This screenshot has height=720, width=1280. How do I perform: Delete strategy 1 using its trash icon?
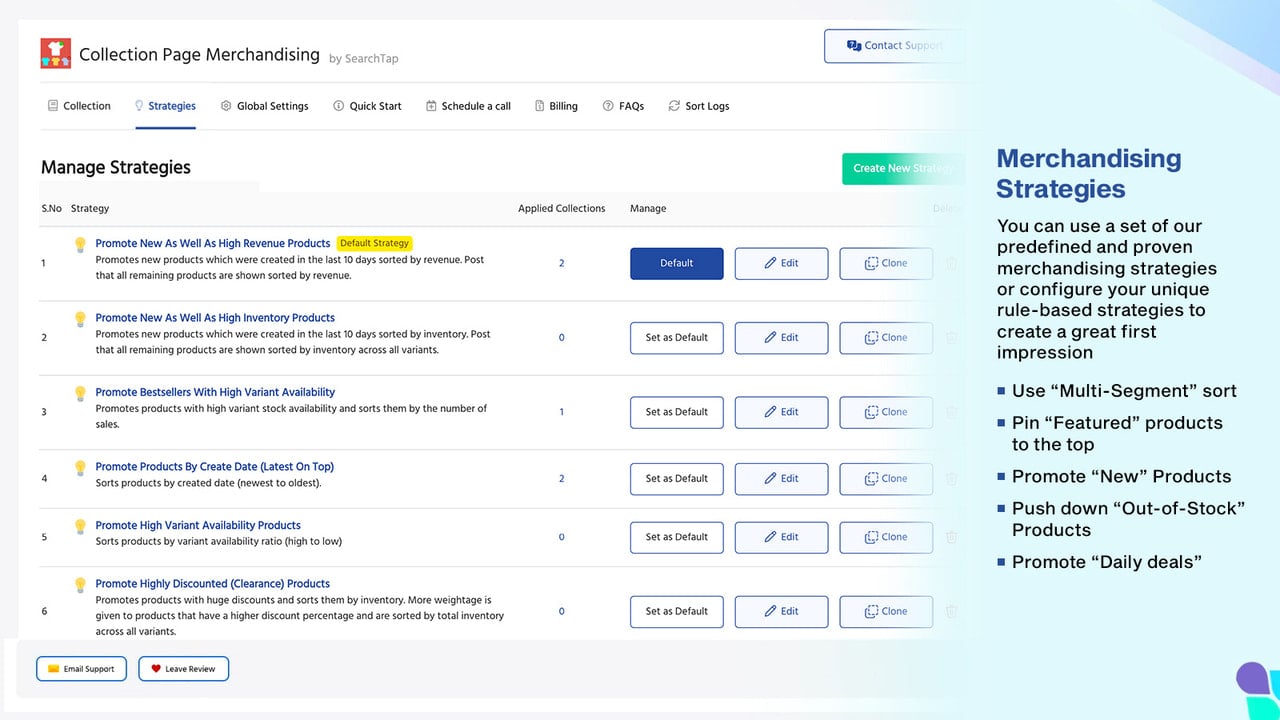pyautogui.click(x=951, y=263)
